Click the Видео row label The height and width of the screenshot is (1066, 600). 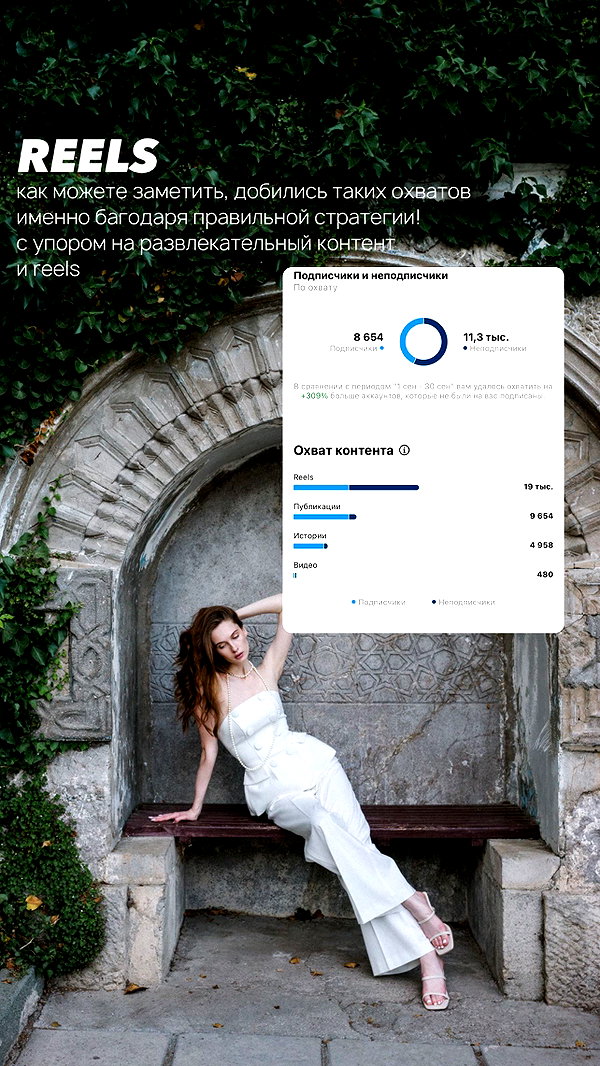[x=305, y=565]
